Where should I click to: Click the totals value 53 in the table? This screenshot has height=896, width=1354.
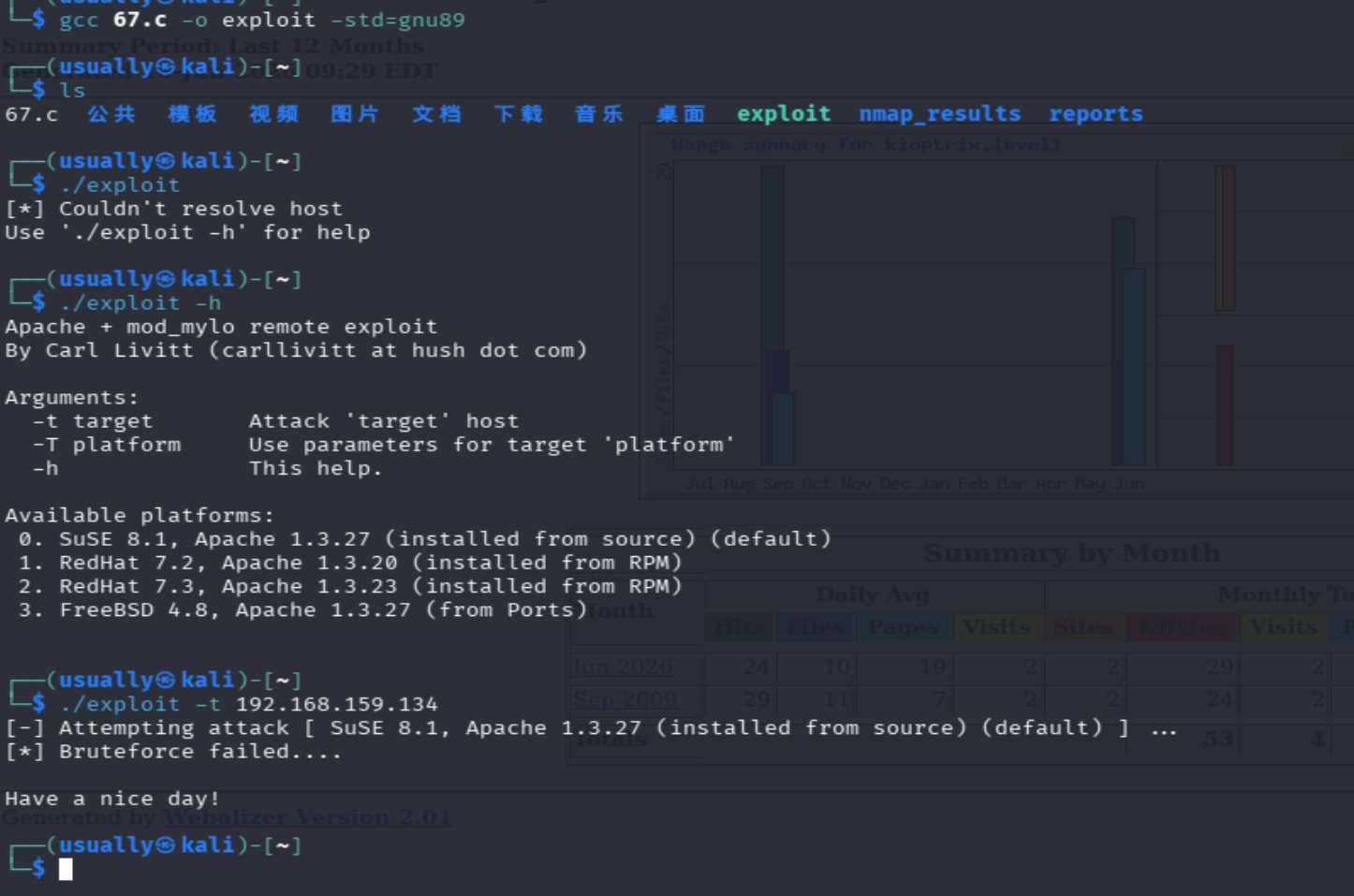click(1218, 739)
